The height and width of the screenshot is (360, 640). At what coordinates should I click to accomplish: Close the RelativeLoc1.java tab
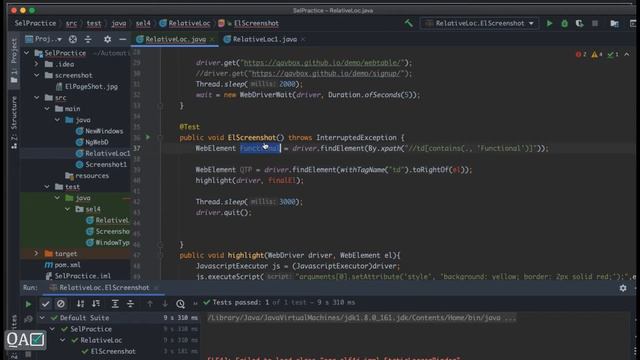[x=303, y=39]
